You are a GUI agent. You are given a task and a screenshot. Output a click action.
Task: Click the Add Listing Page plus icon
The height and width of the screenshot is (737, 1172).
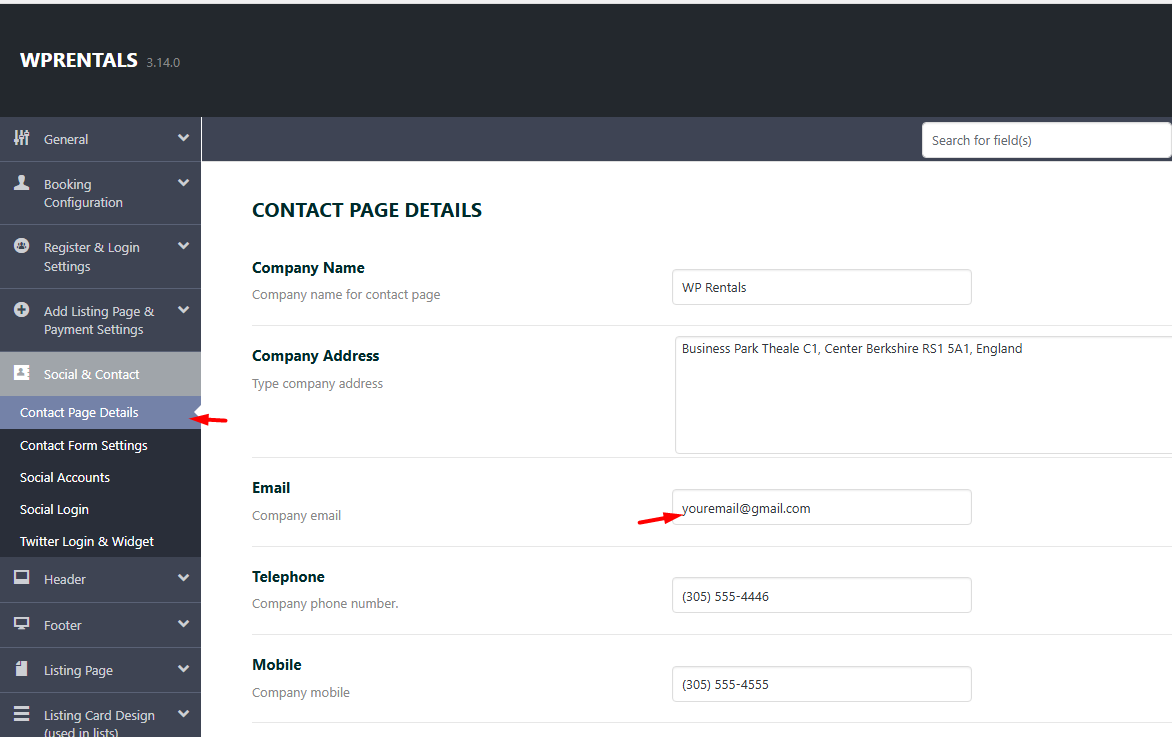(21, 310)
